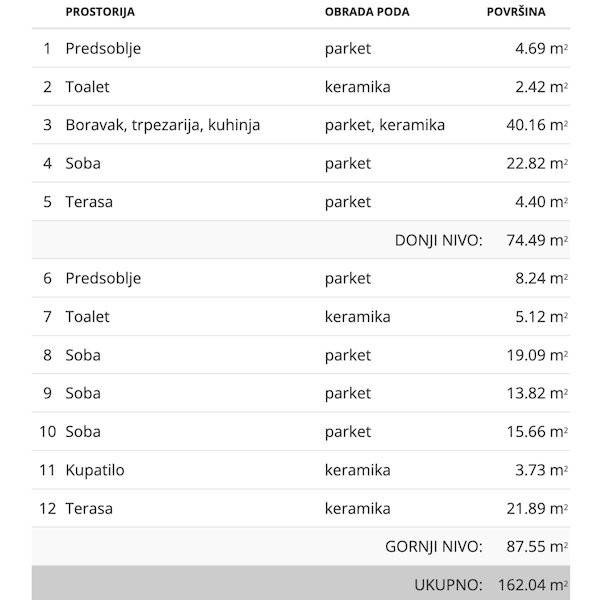599x600 pixels.
Task: Click the POVRŠINA column header
Action: point(516,12)
